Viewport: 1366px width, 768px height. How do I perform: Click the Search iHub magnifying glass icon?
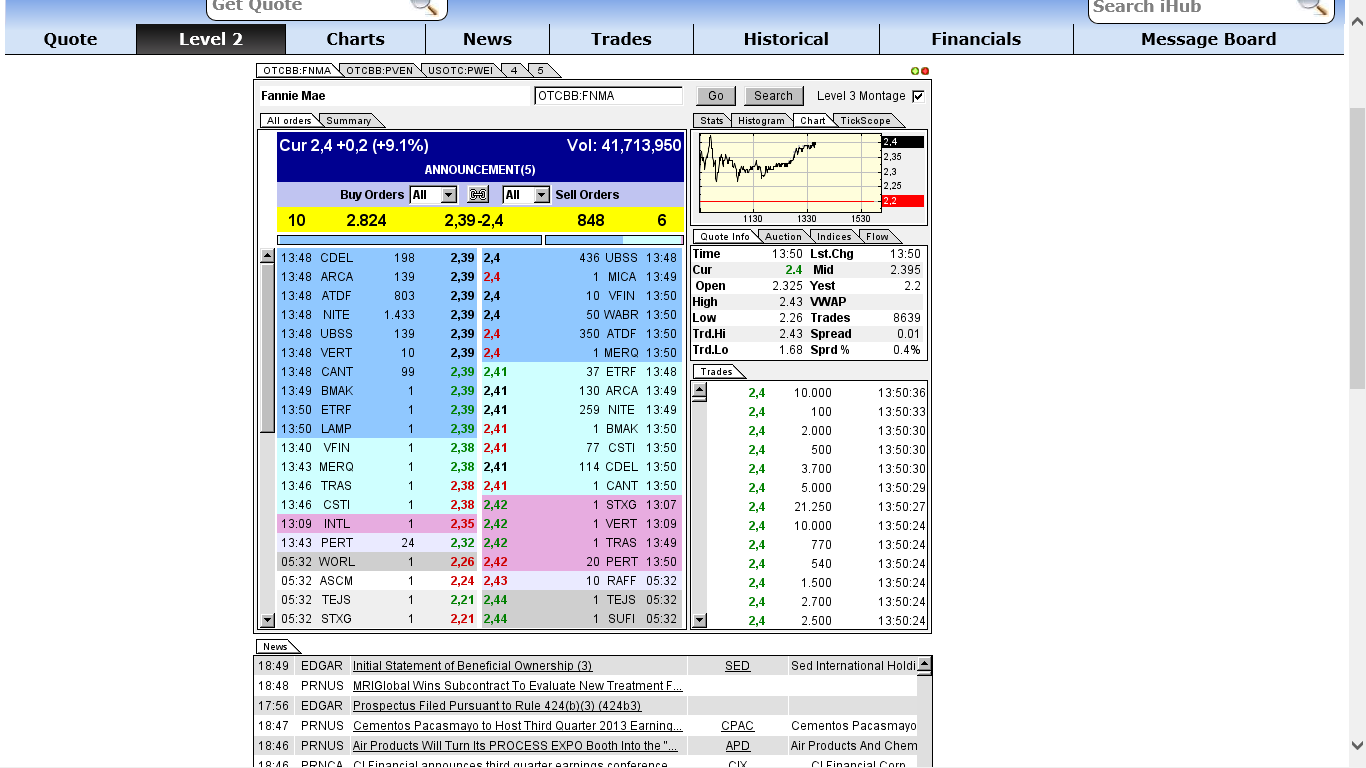(1313, 8)
